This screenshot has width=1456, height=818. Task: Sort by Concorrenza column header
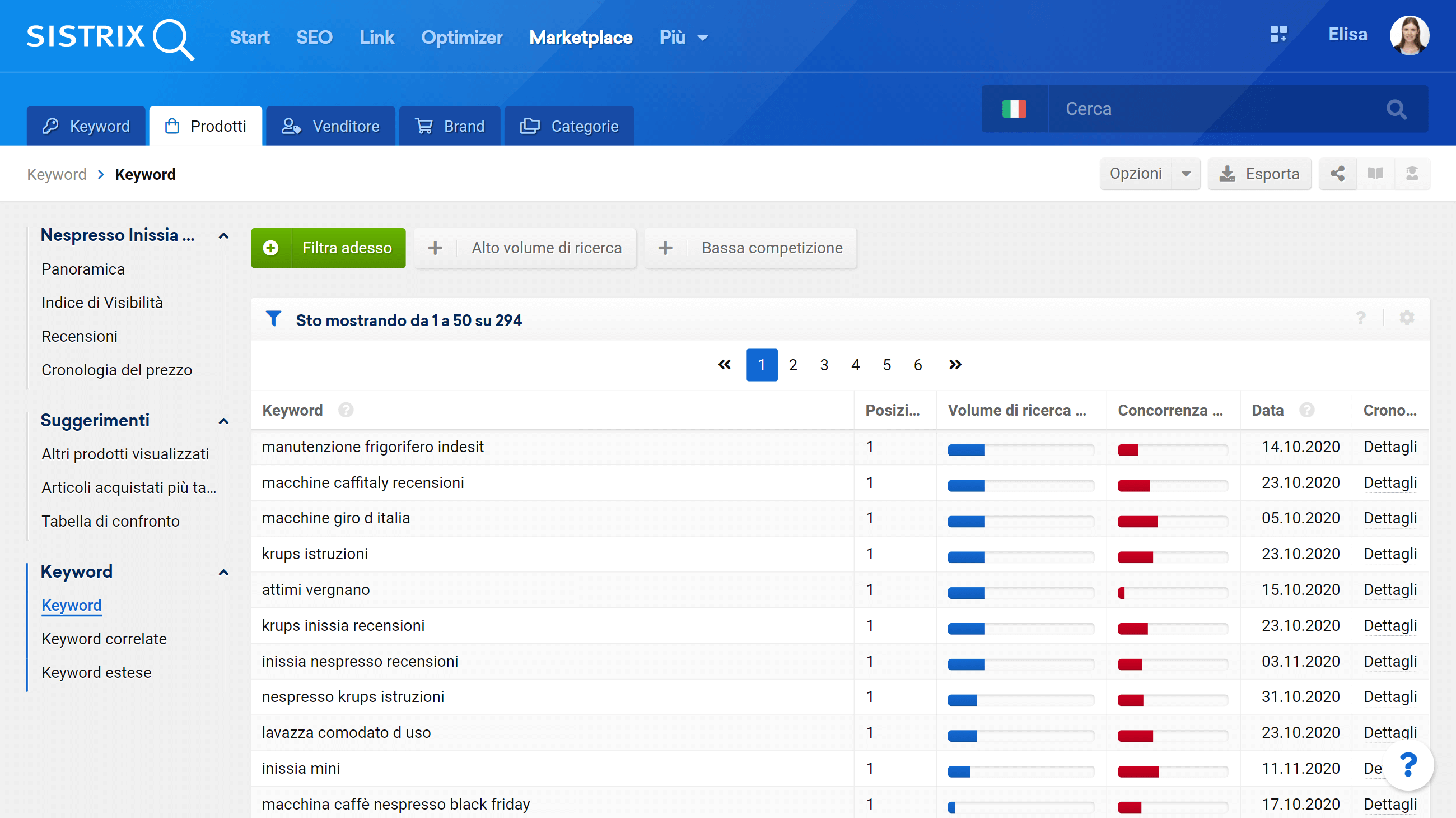click(x=1170, y=410)
